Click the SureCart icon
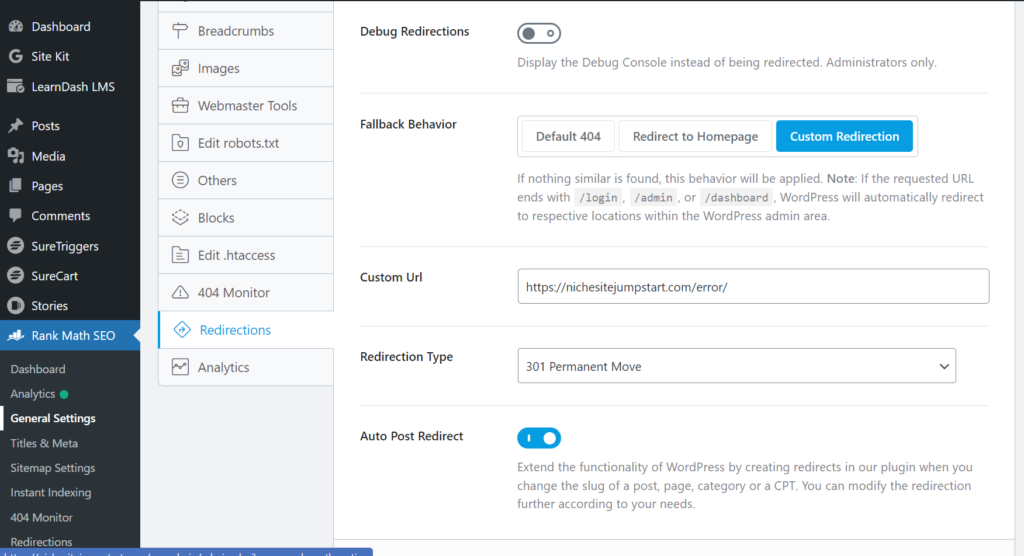Image resolution: width=1024 pixels, height=556 pixels. 16,276
